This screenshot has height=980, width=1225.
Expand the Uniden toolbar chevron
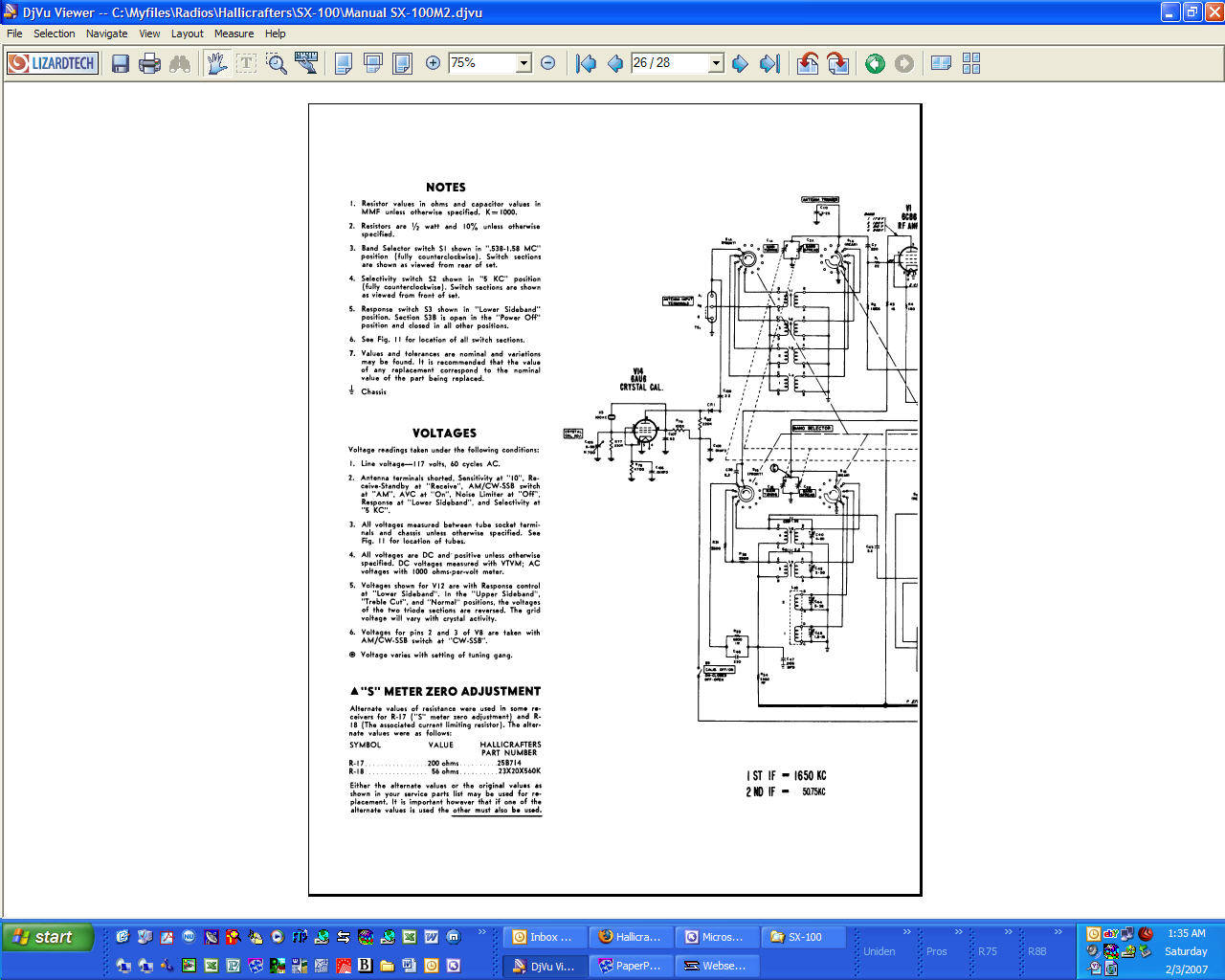907,932
